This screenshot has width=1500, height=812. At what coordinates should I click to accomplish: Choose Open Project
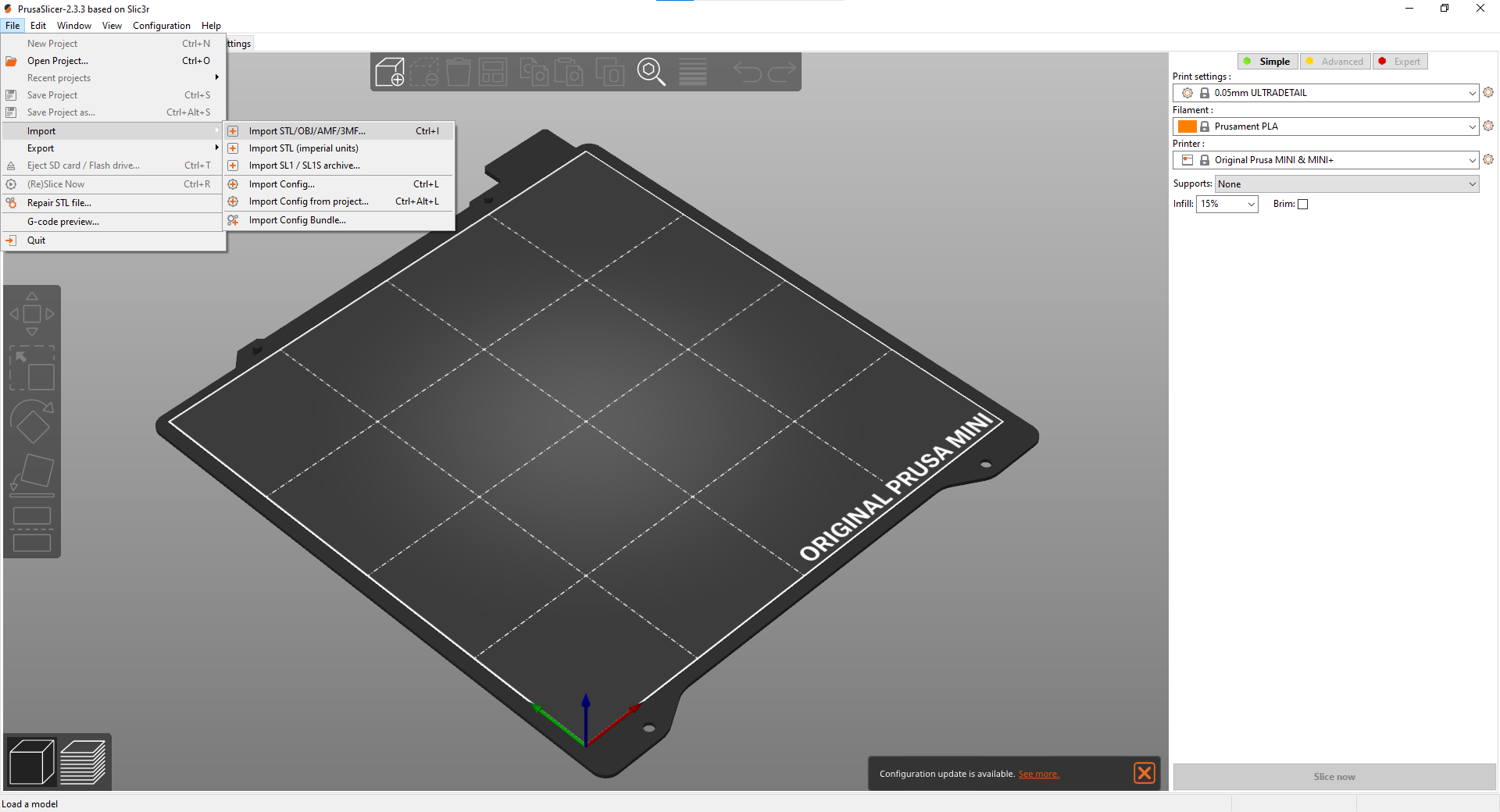click(x=112, y=61)
